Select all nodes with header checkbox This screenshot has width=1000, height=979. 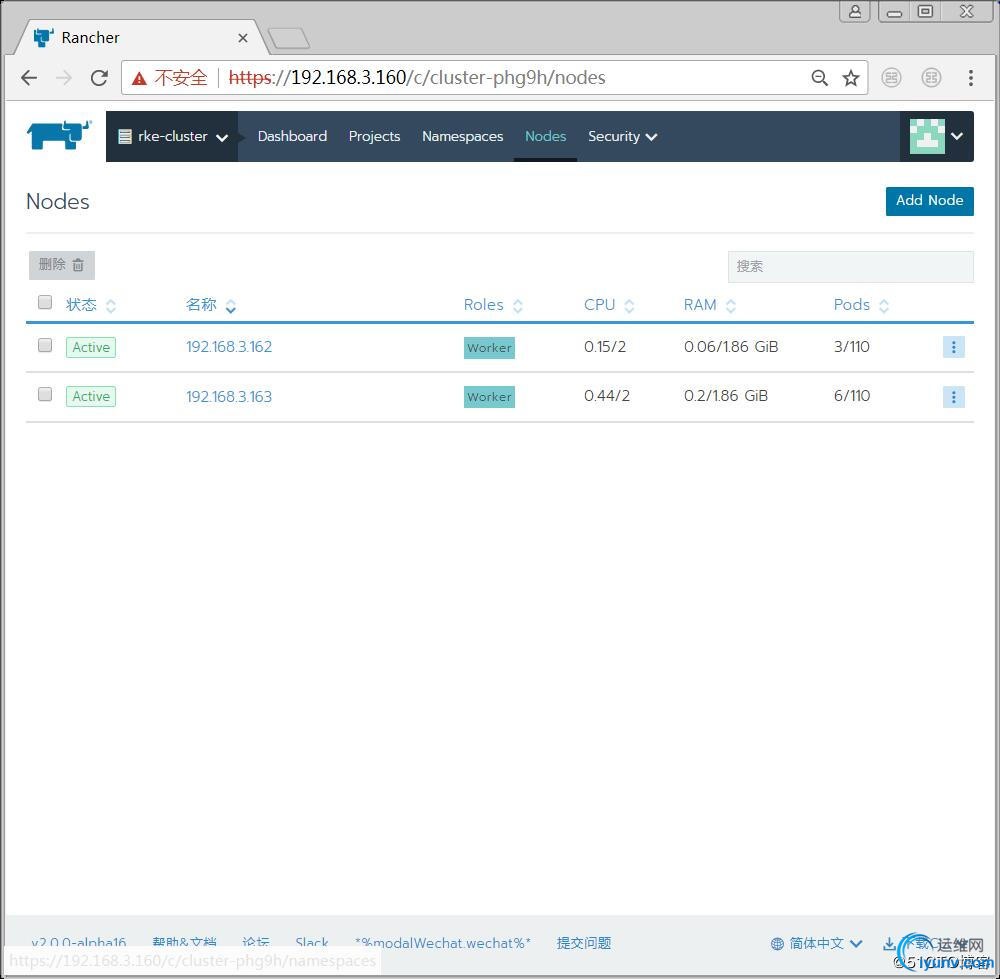(x=45, y=302)
